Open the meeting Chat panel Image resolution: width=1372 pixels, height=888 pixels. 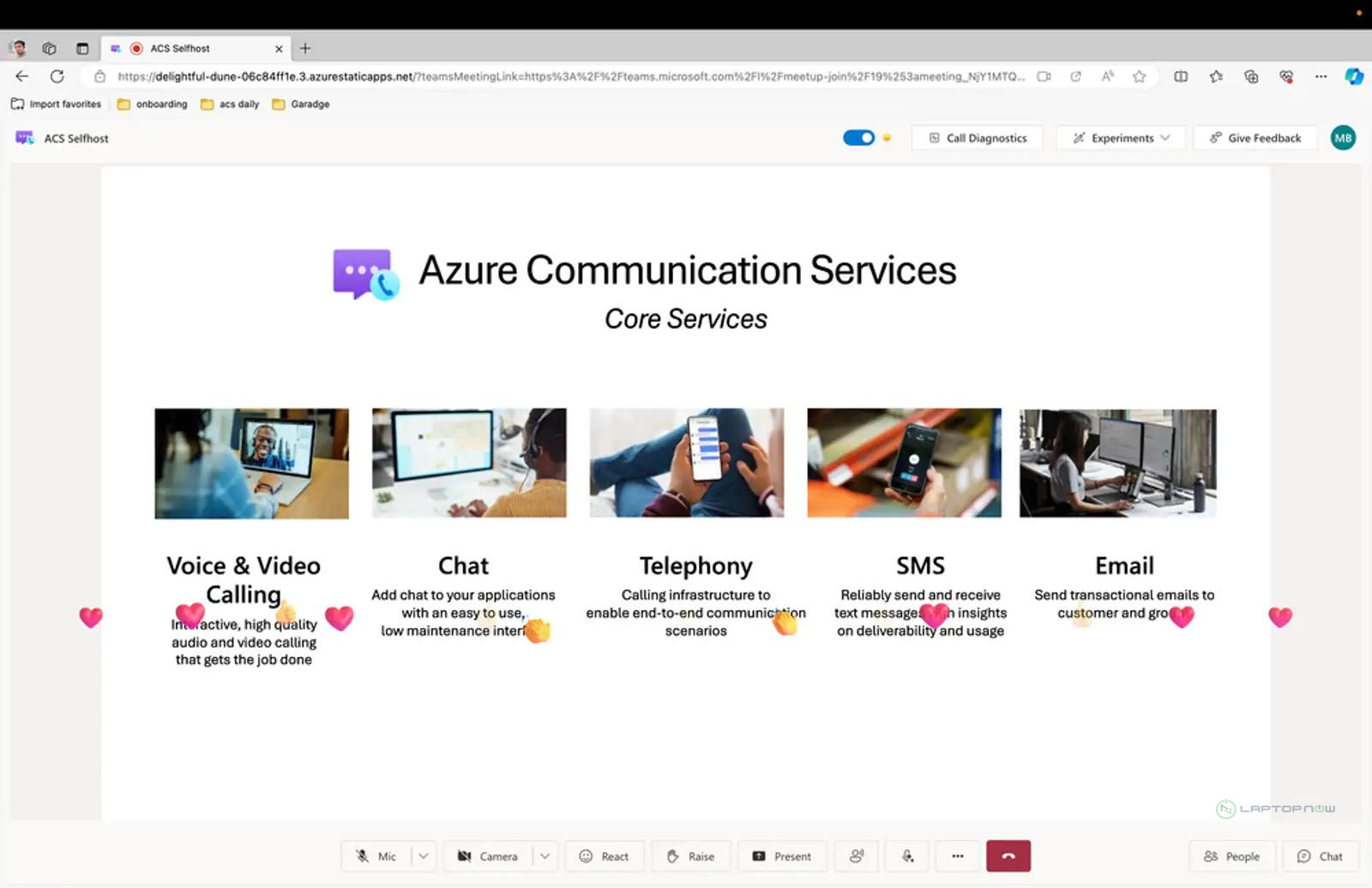click(1320, 856)
